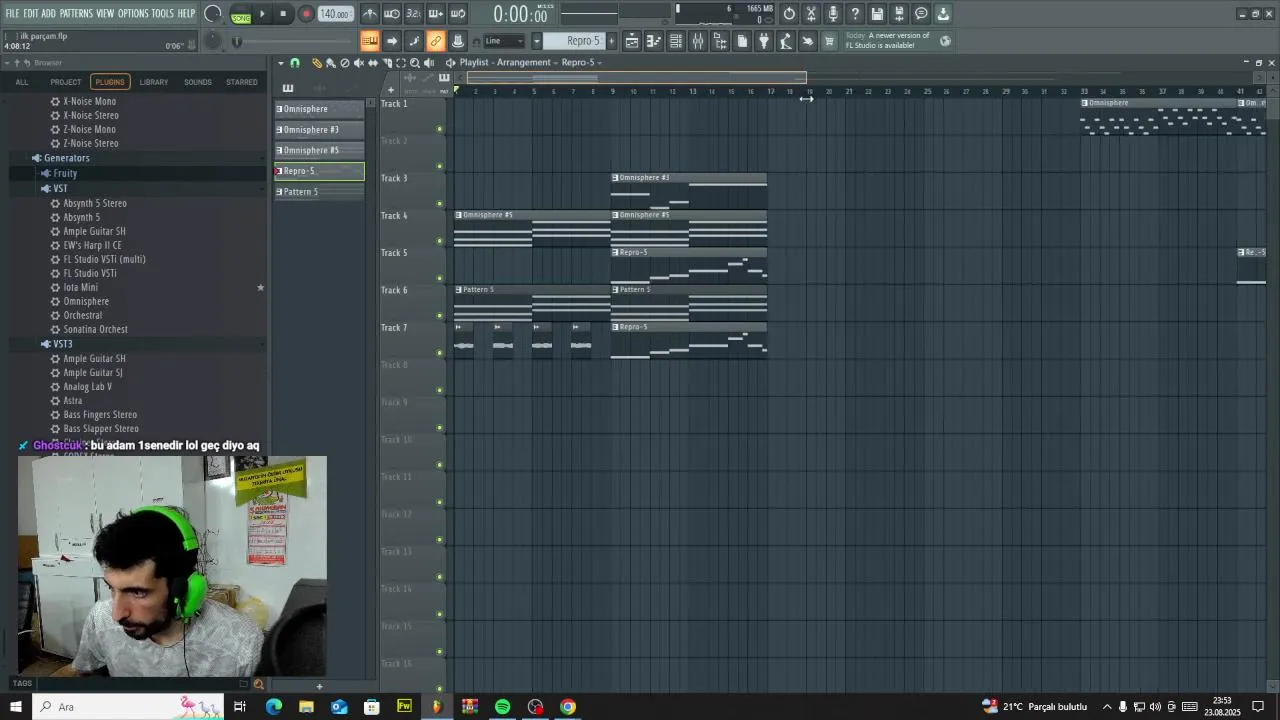Open the shop cart icon
This screenshot has height=720, width=1280.
[x=829, y=41]
